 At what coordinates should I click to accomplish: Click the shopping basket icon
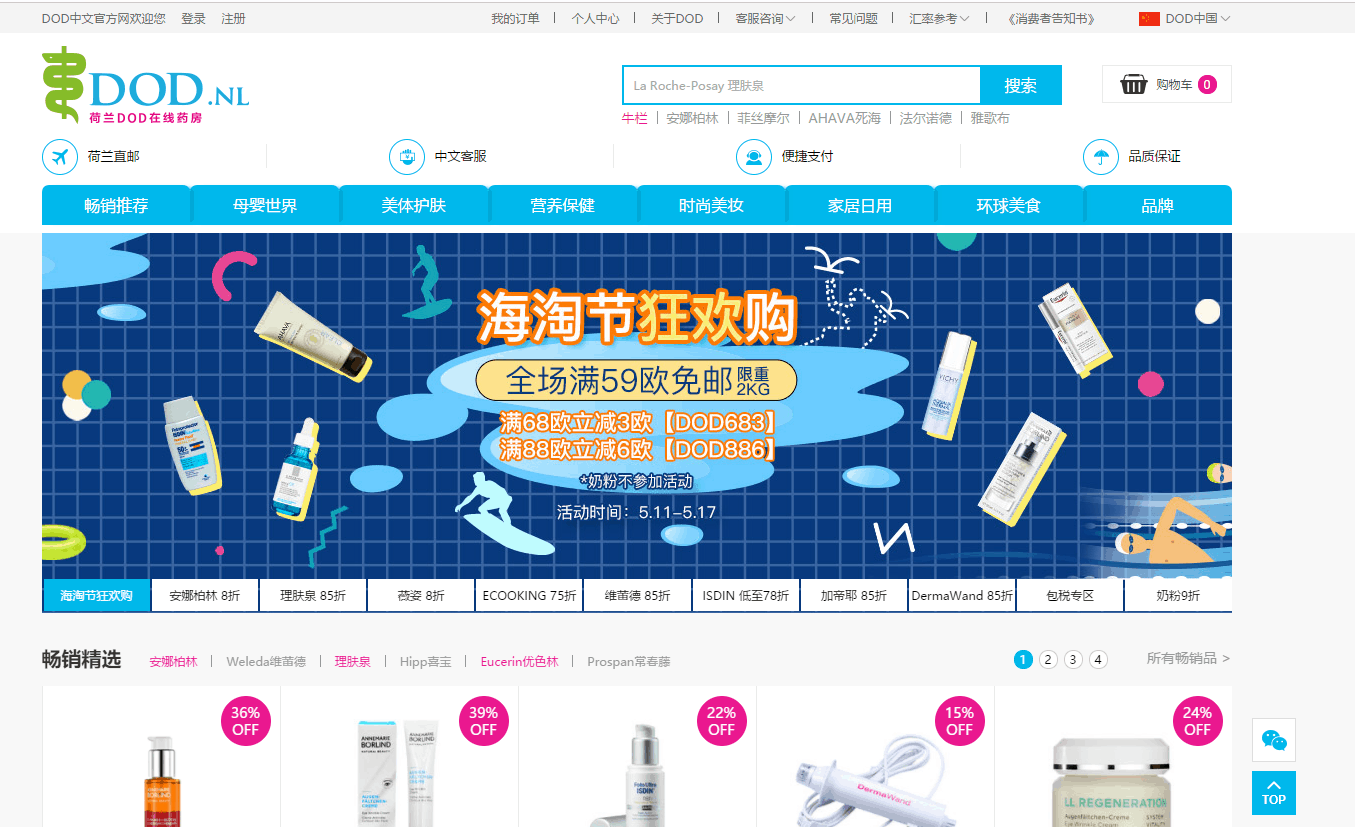[x=1133, y=84]
